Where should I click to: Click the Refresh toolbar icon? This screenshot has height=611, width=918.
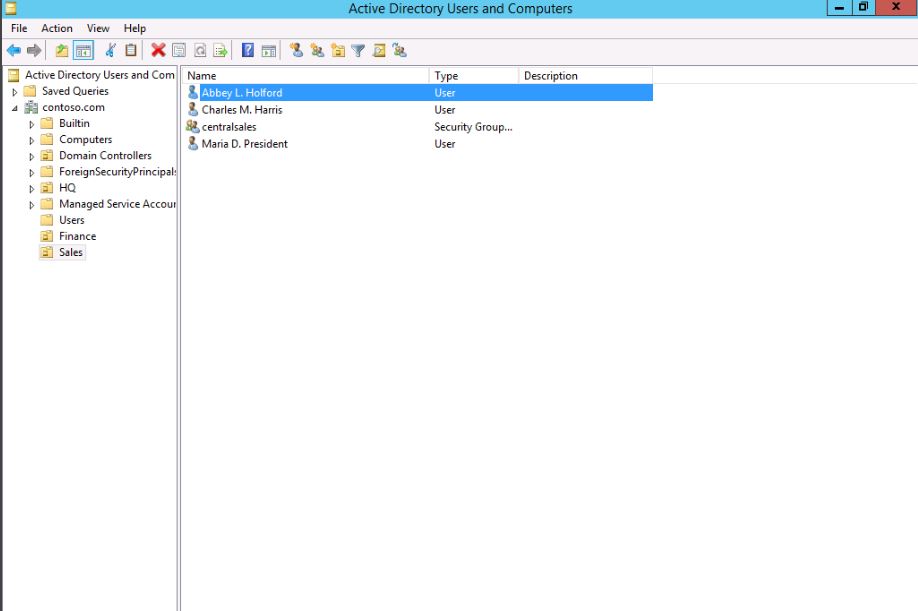click(200, 51)
